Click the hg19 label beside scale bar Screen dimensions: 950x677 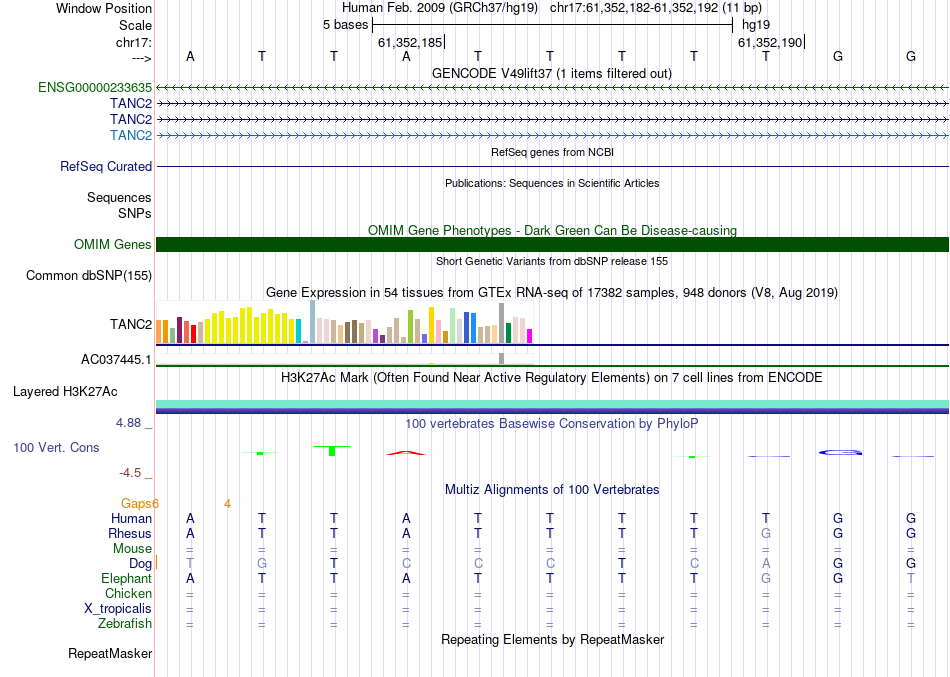click(756, 25)
